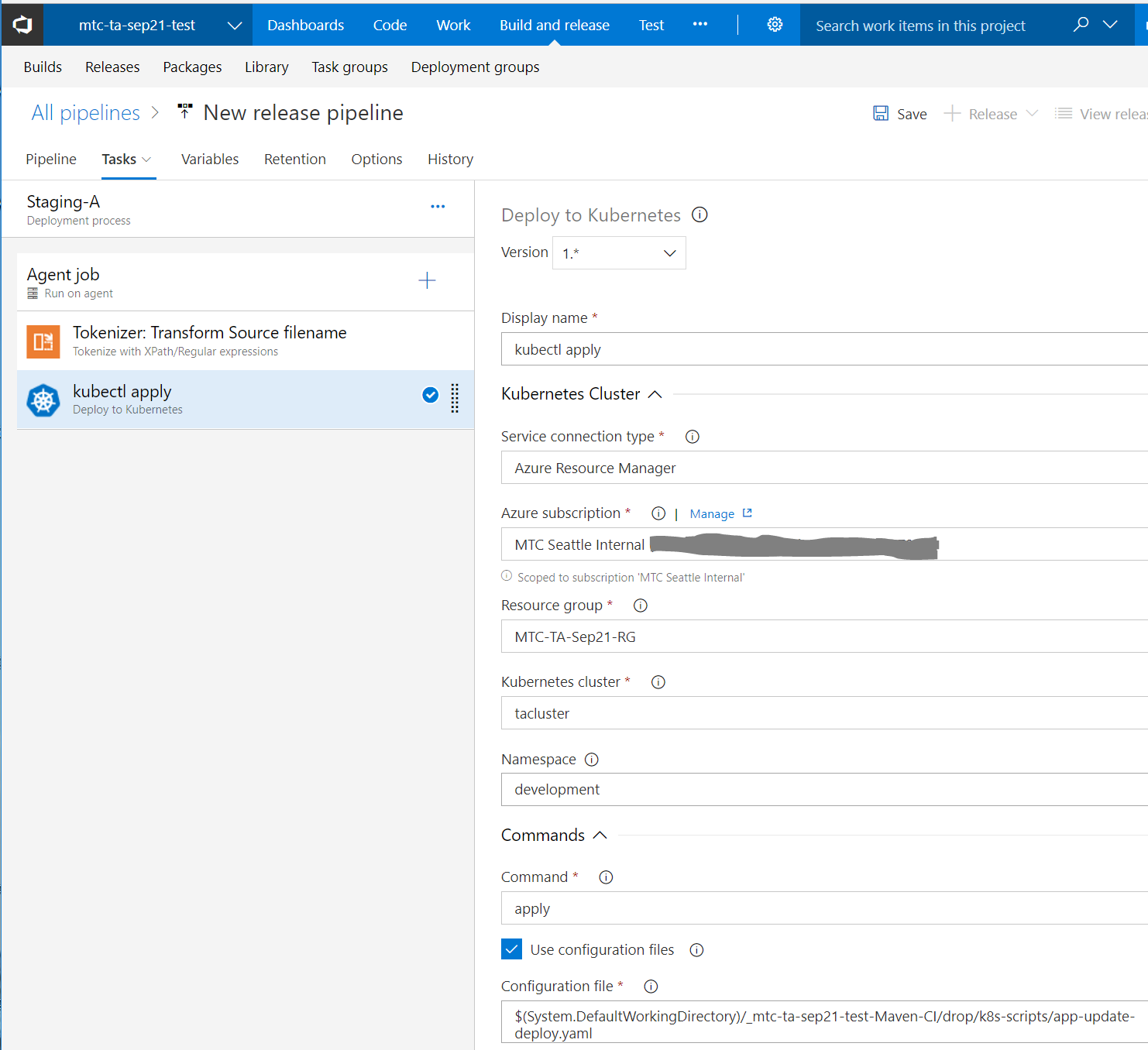This screenshot has width=1148, height=1050.
Task: Show info for Configuration file
Action: tap(651, 987)
